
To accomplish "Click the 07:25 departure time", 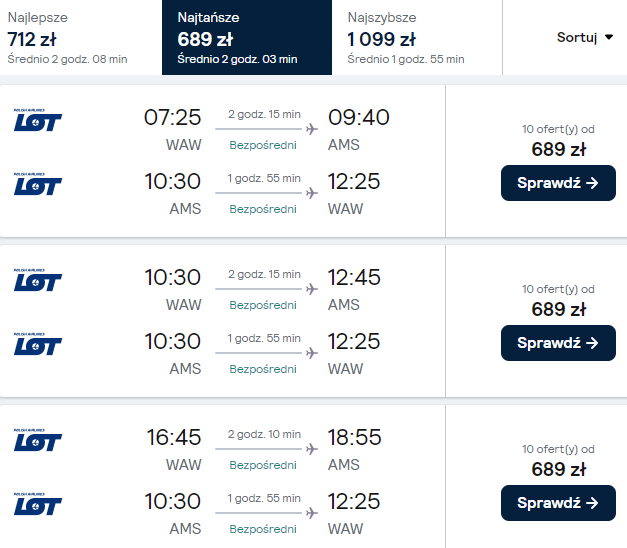I will pos(173,118).
